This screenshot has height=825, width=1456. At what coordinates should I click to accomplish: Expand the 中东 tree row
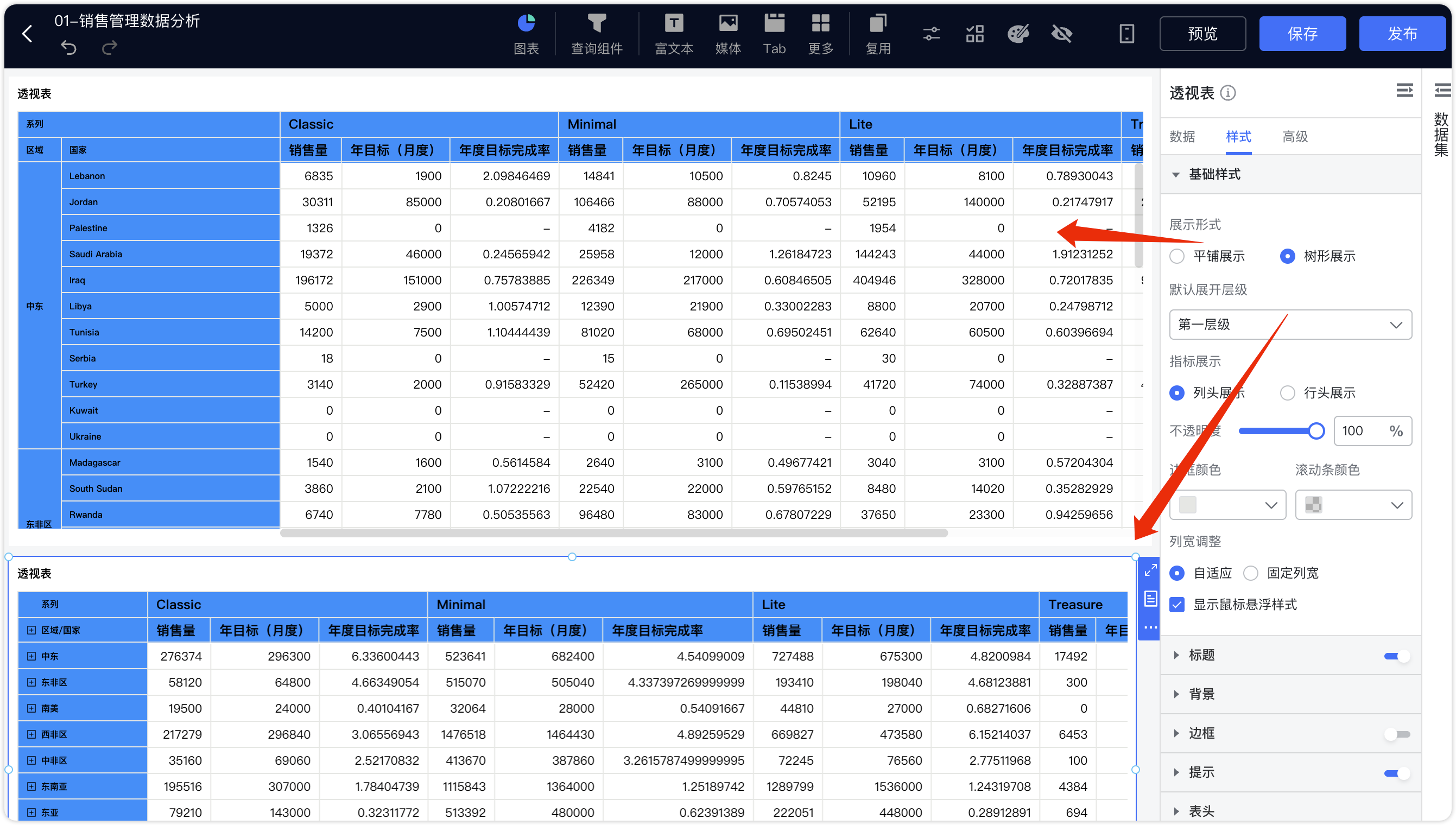[x=31, y=656]
